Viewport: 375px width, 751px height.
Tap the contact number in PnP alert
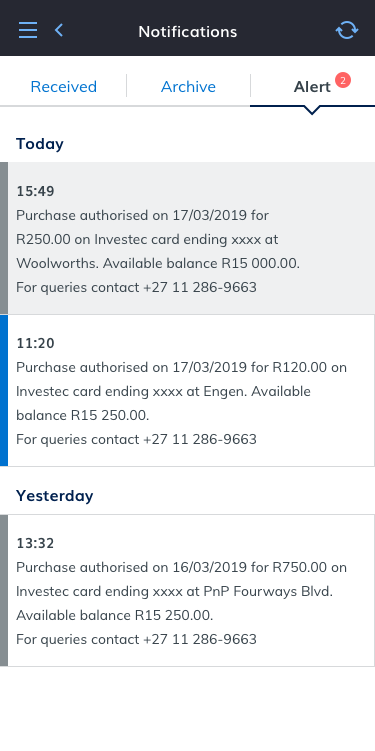click(x=200, y=639)
